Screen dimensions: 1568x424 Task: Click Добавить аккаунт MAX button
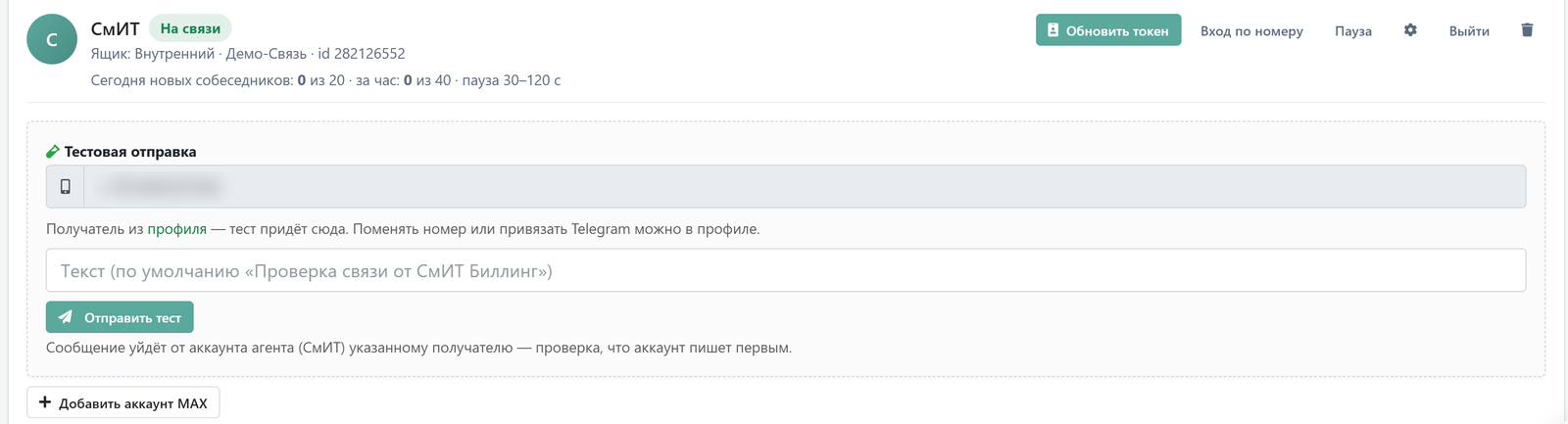123,402
